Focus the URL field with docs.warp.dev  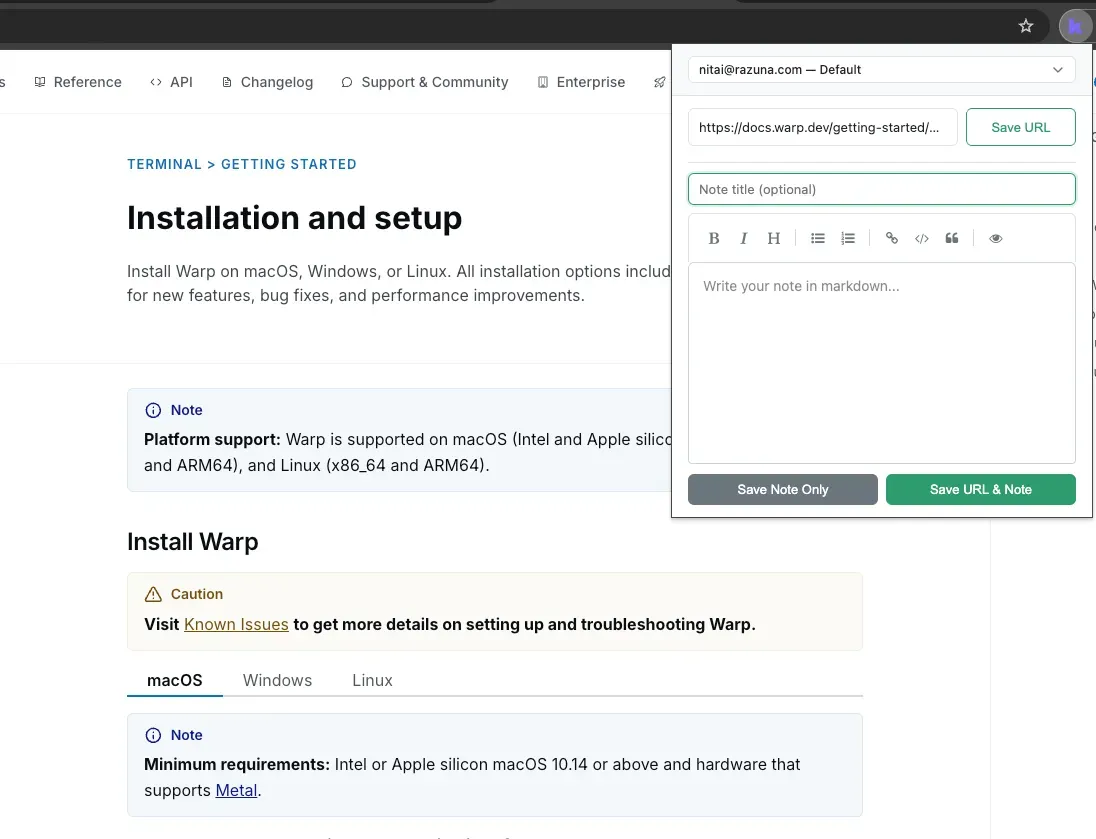pyautogui.click(x=823, y=127)
